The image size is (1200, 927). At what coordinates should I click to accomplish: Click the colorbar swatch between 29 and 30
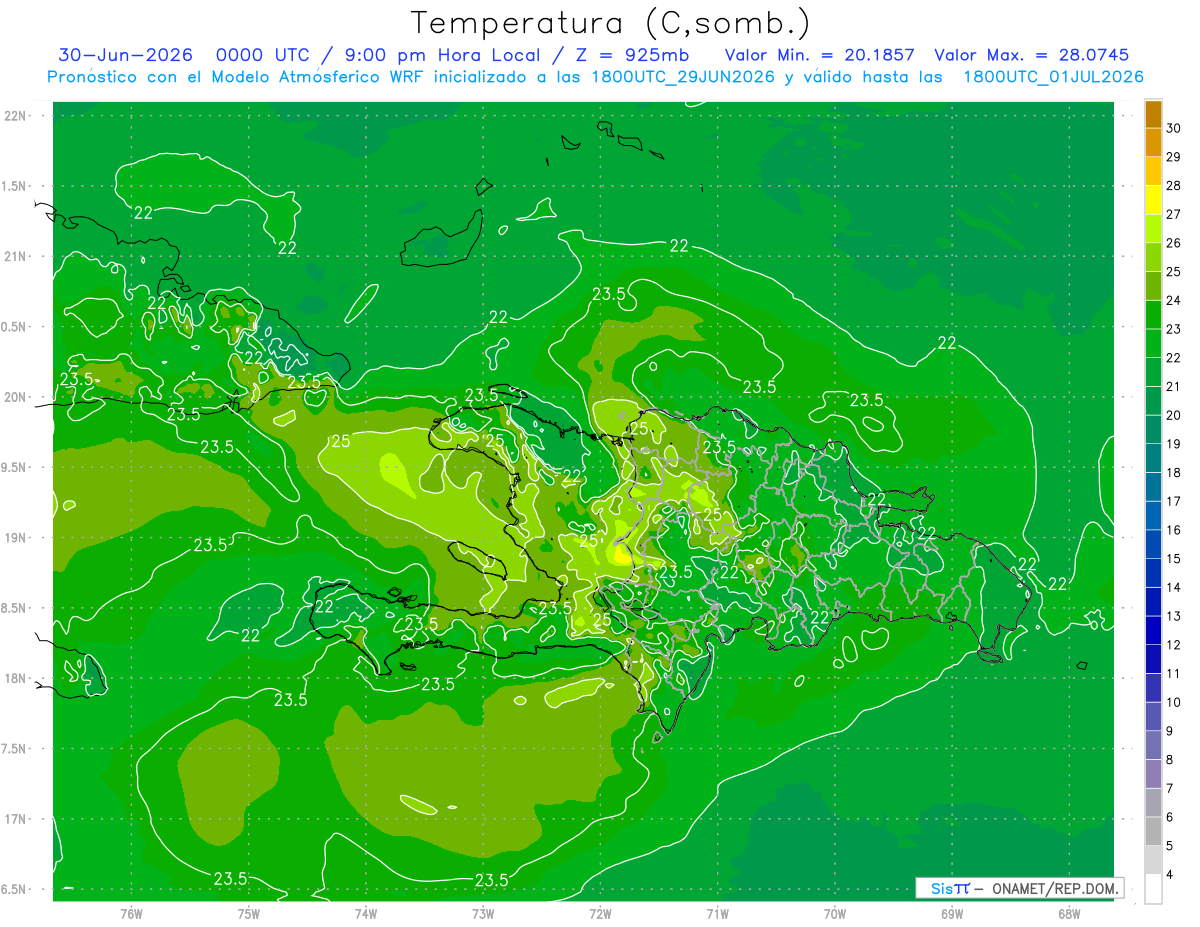click(1153, 142)
